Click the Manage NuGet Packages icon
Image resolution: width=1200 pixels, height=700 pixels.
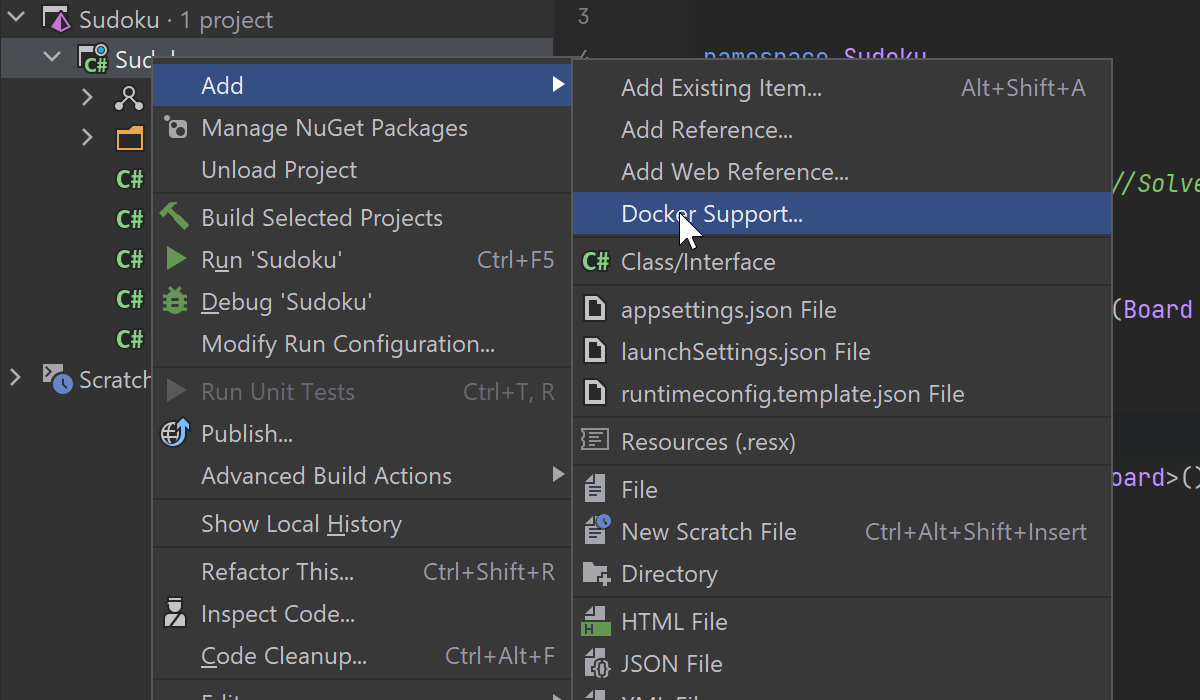(x=175, y=128)
